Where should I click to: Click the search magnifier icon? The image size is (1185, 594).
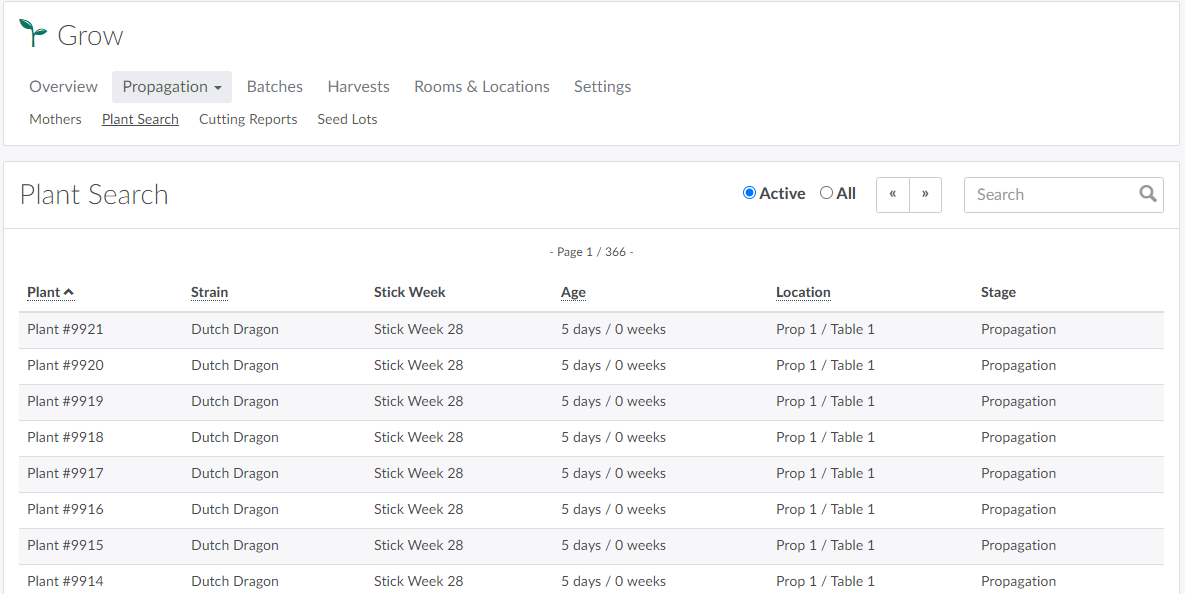[1148, 194]
